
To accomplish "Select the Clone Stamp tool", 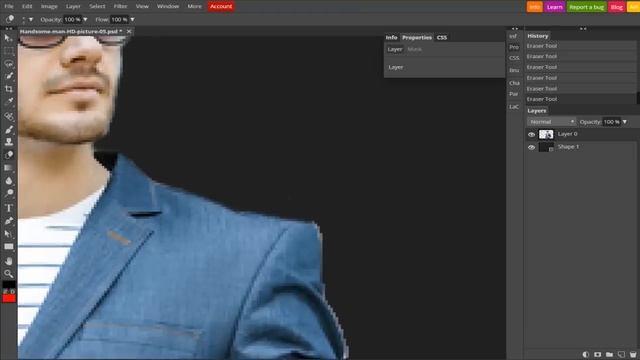I will 8,142.
